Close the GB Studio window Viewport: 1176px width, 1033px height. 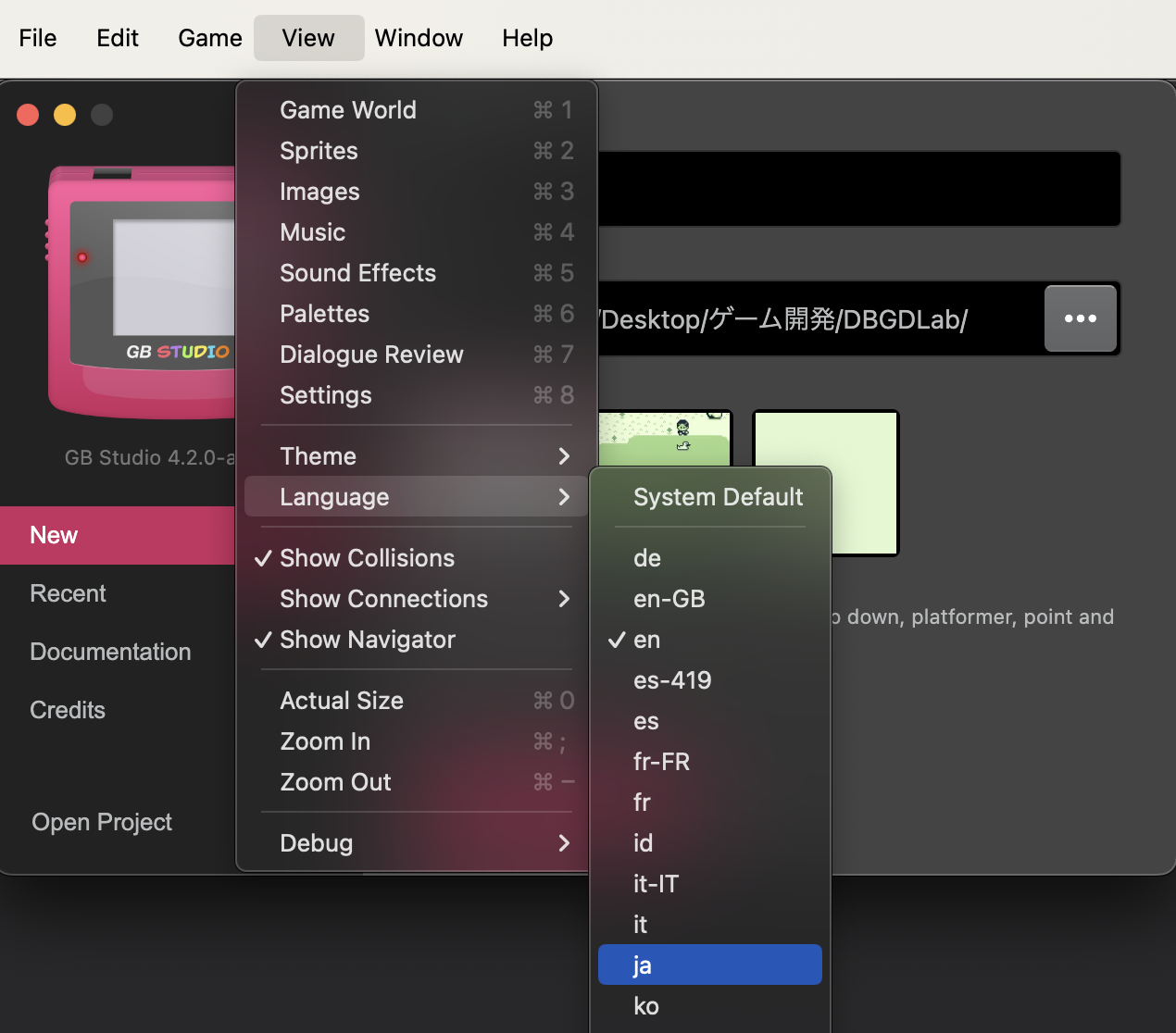28,115
